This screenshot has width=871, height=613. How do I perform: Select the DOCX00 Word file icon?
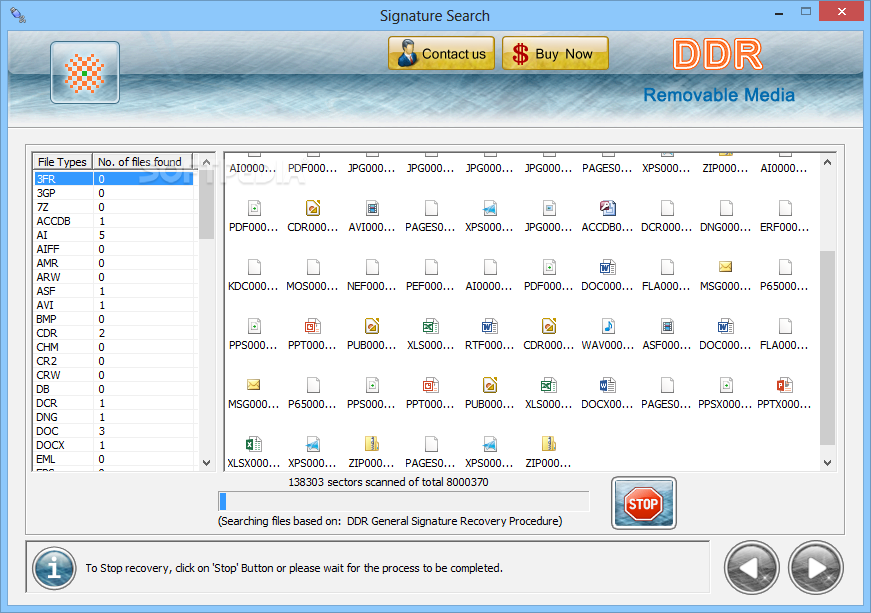coord(608,385)
